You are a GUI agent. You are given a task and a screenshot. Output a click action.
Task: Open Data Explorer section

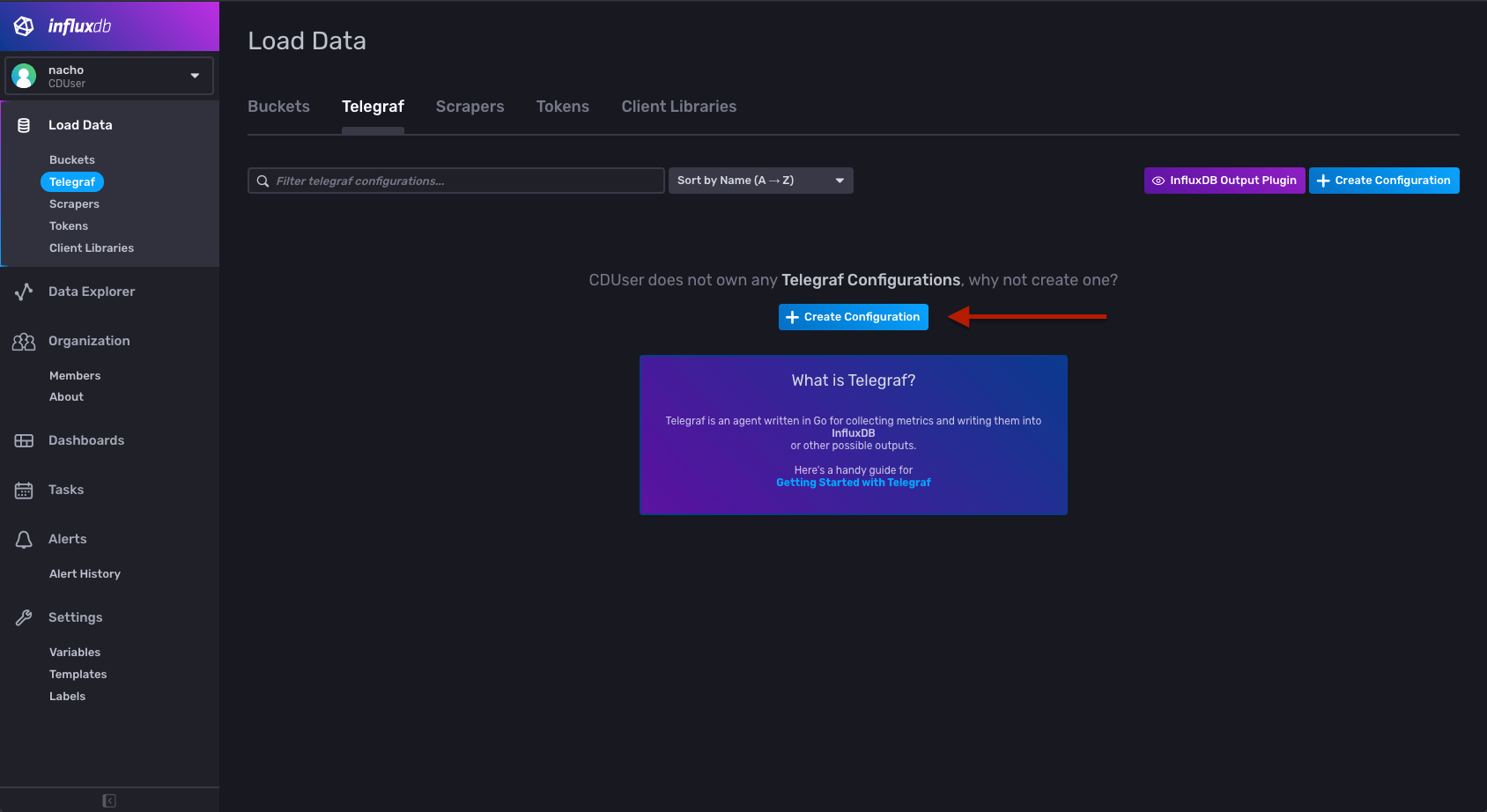click(x=92, y=292)
